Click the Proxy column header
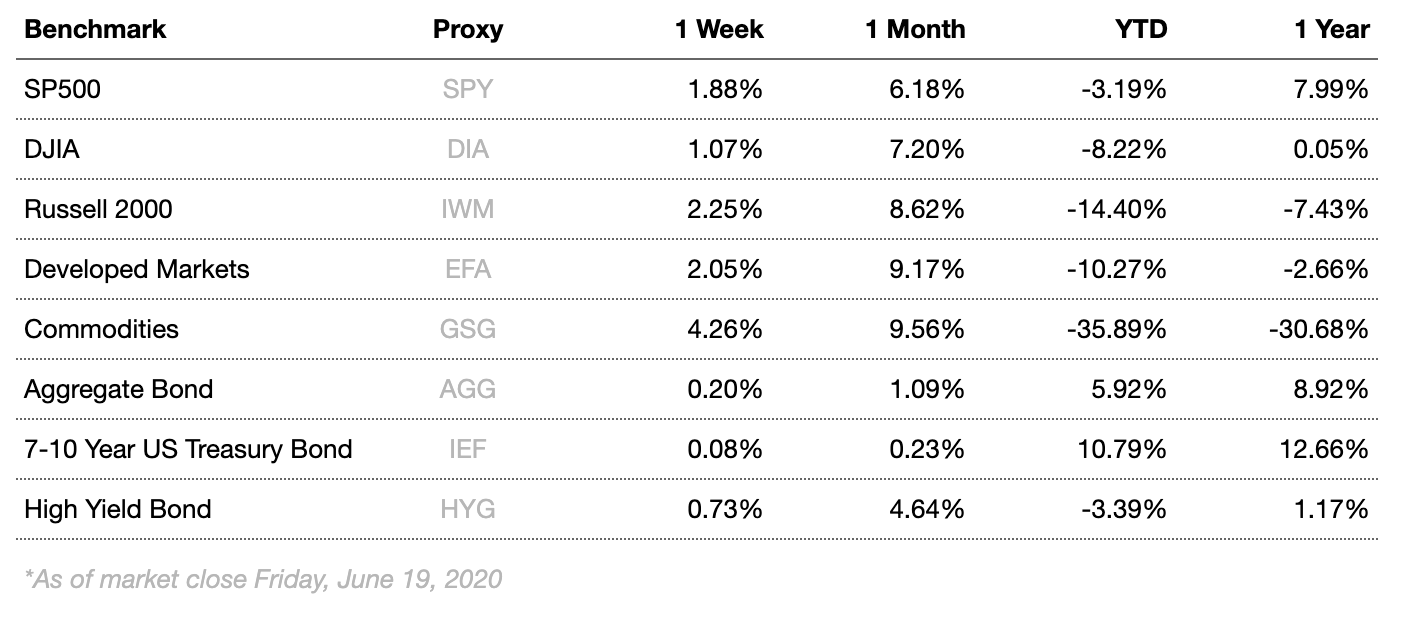Image resolution: width=1402 pixels, height=624 pixels. [467, 29]
